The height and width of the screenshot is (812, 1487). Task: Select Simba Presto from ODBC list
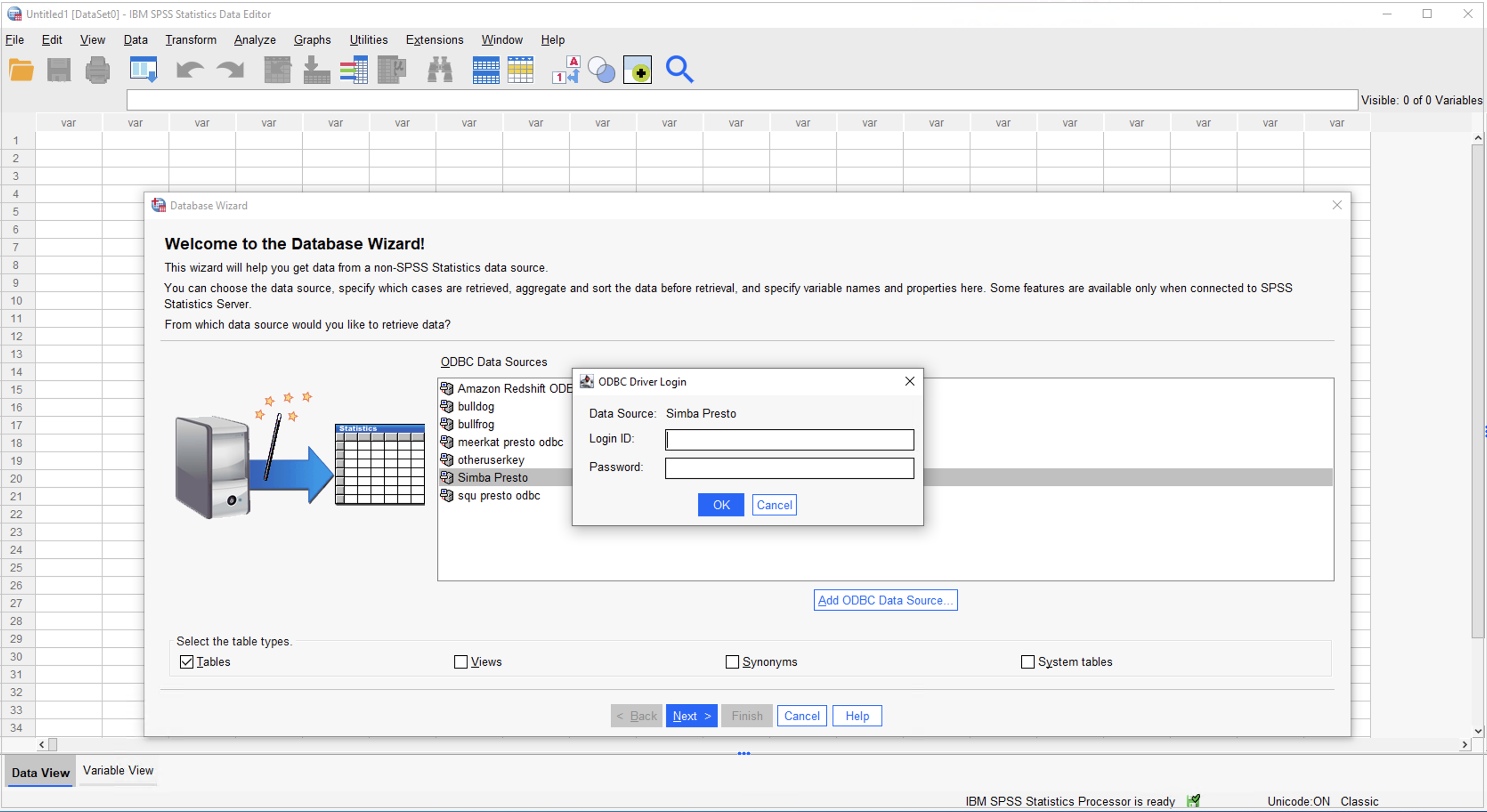[x=492, y=477]
